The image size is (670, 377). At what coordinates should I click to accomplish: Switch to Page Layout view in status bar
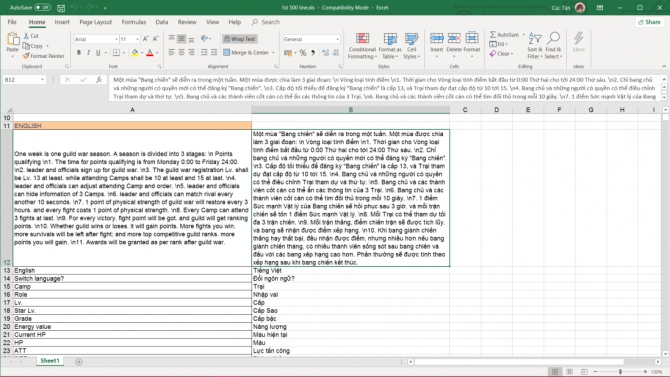[570, 372]
